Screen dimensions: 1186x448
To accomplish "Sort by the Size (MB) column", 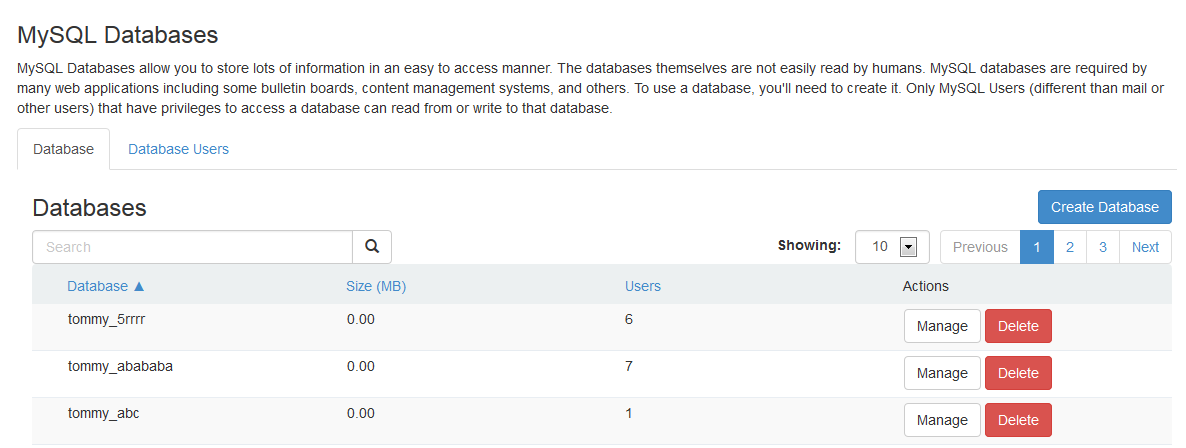I will 377,286.
